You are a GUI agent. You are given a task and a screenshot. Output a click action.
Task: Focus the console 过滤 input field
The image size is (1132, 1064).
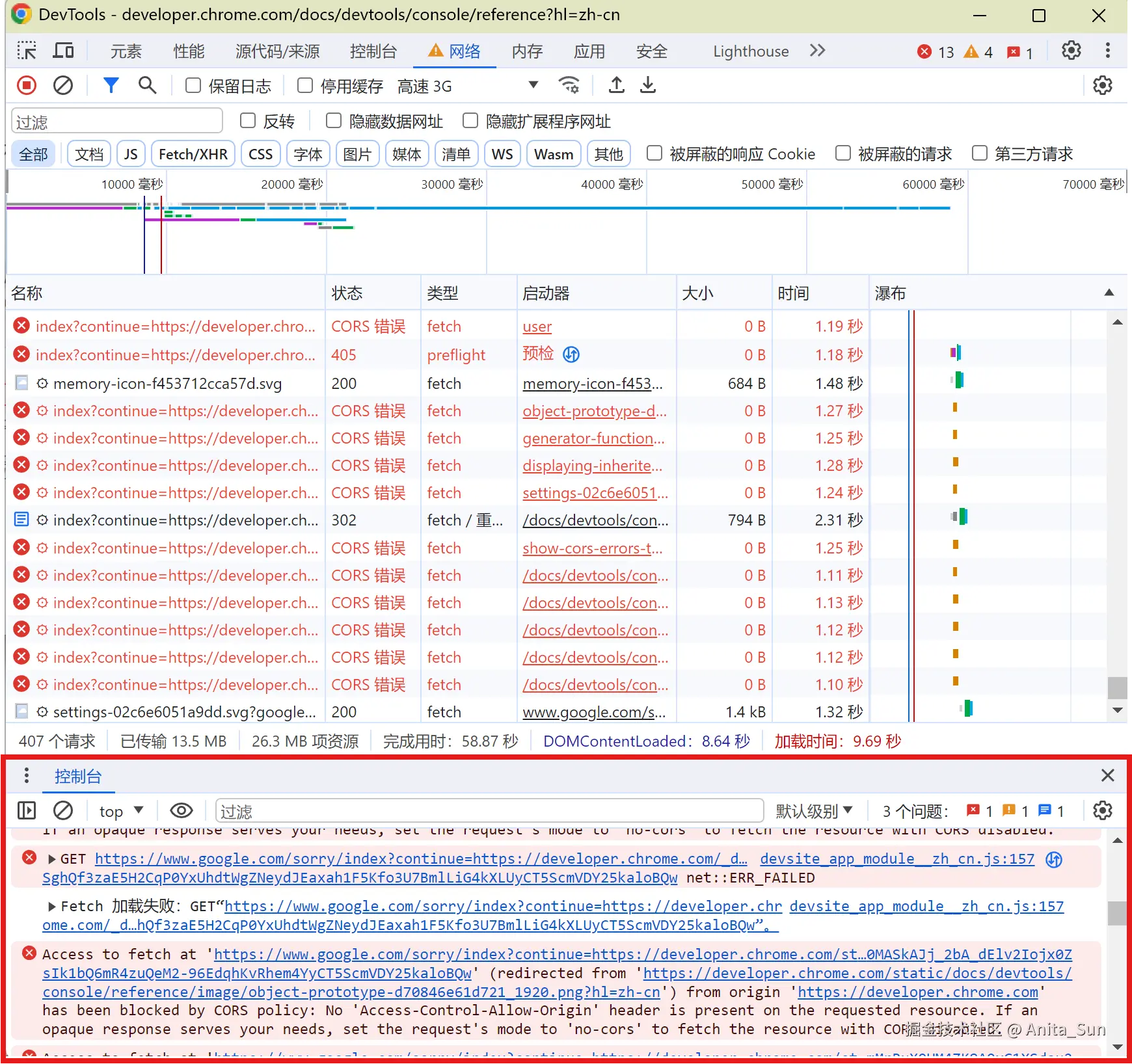pyautogui.click(x=489, y=811)
